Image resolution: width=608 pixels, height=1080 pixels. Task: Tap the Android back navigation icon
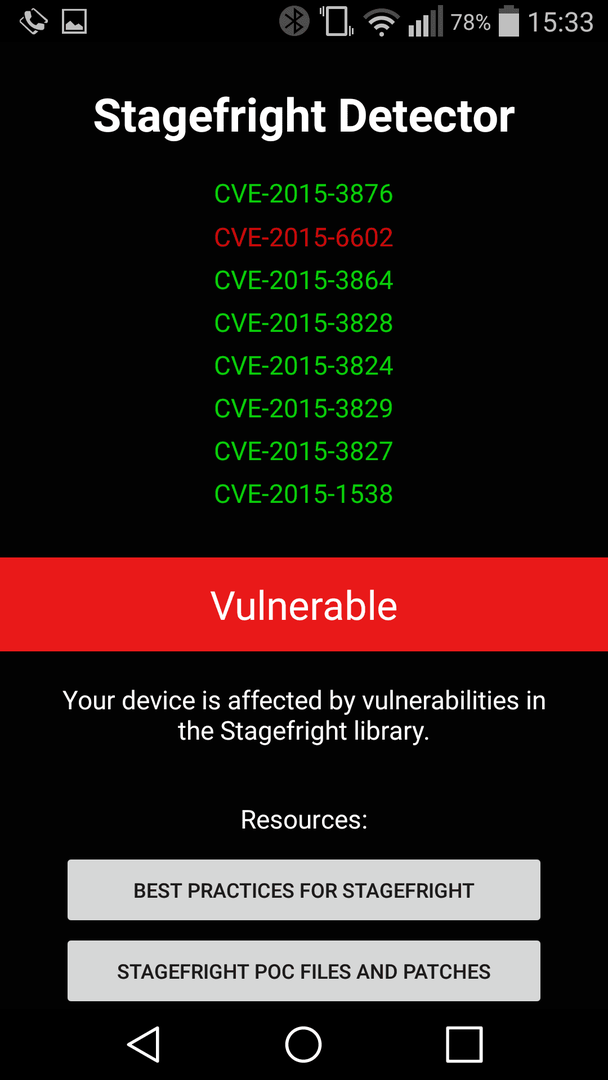coord(144,1043)
